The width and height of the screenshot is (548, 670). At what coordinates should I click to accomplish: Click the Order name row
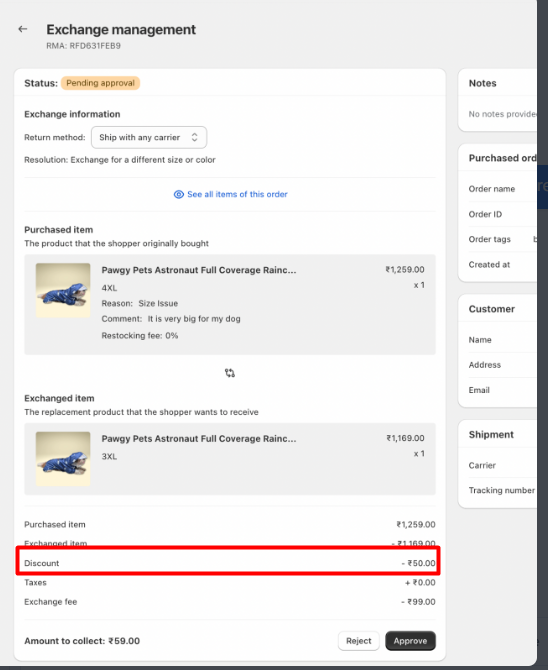click(x=502, y=189)
